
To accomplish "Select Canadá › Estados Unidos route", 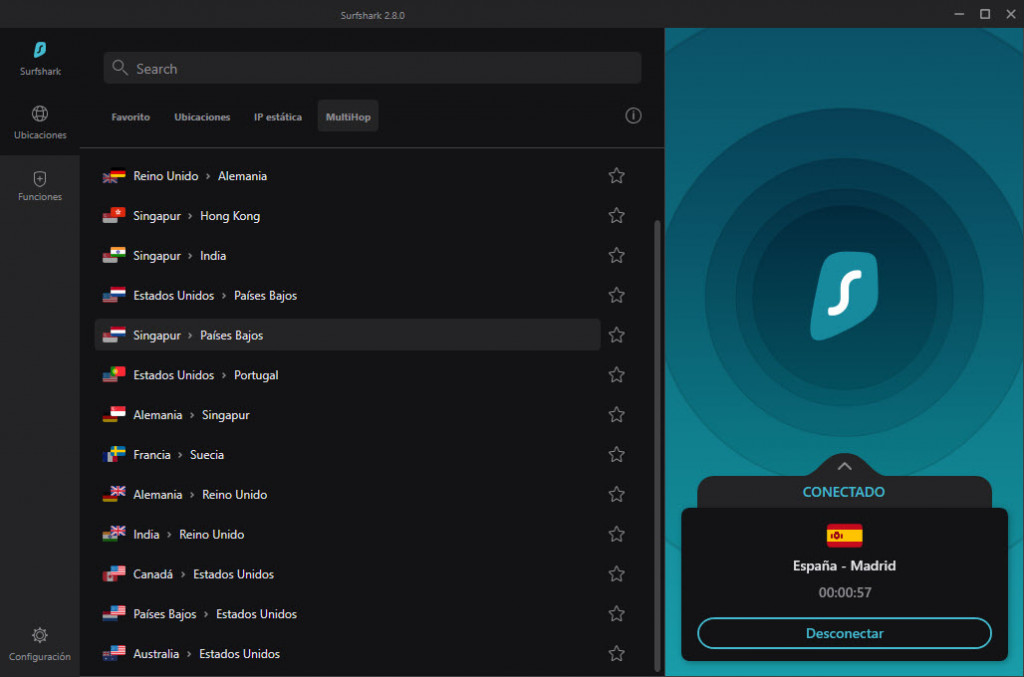I will click(347, 574).
